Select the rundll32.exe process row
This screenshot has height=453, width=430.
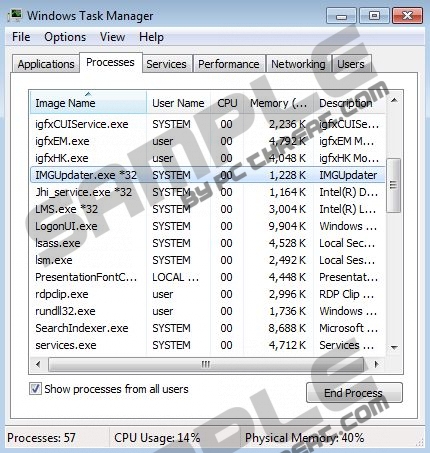pos(207,311)
